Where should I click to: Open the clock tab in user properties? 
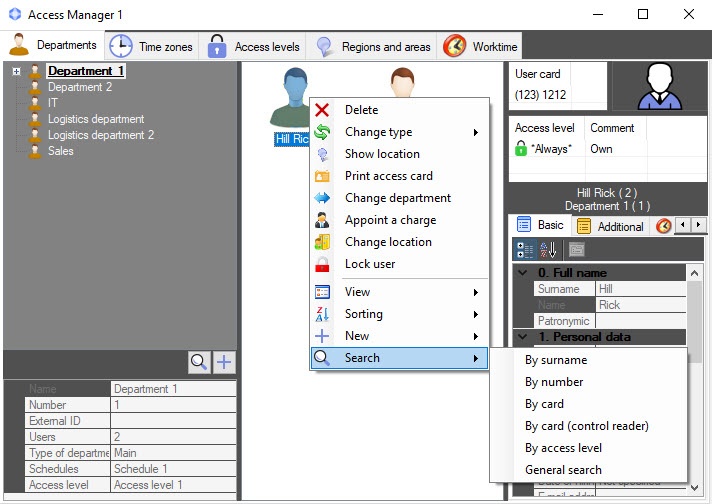[x=663, y=226]
